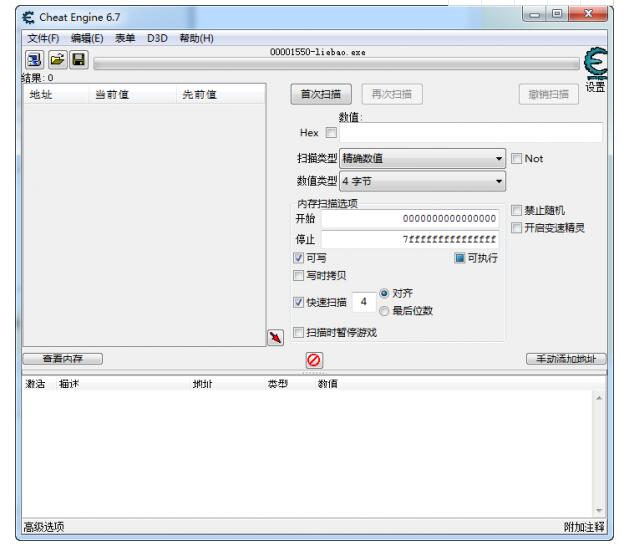Open 高级选项 advanced options
Screen dimensions: 626x549
44,527
